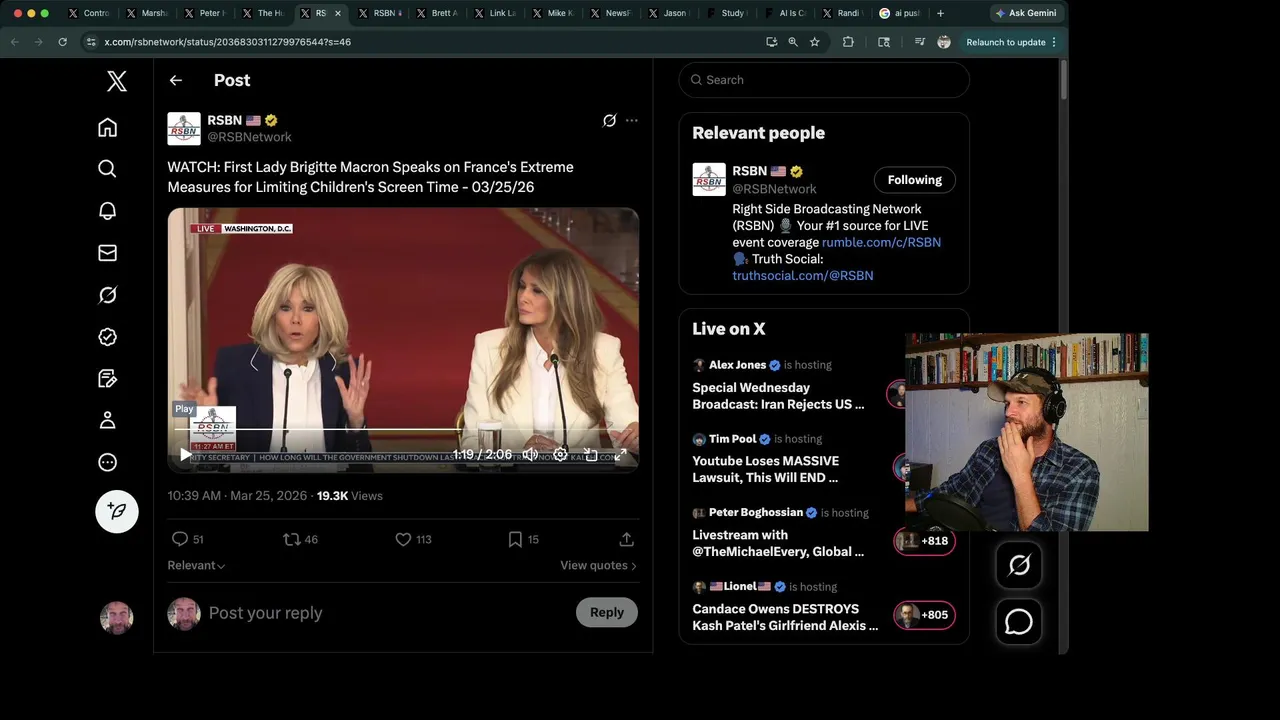Click the X Search field
Image resolution: width=1280 pixels, height=720 pixels.
(x=824, y=80)
